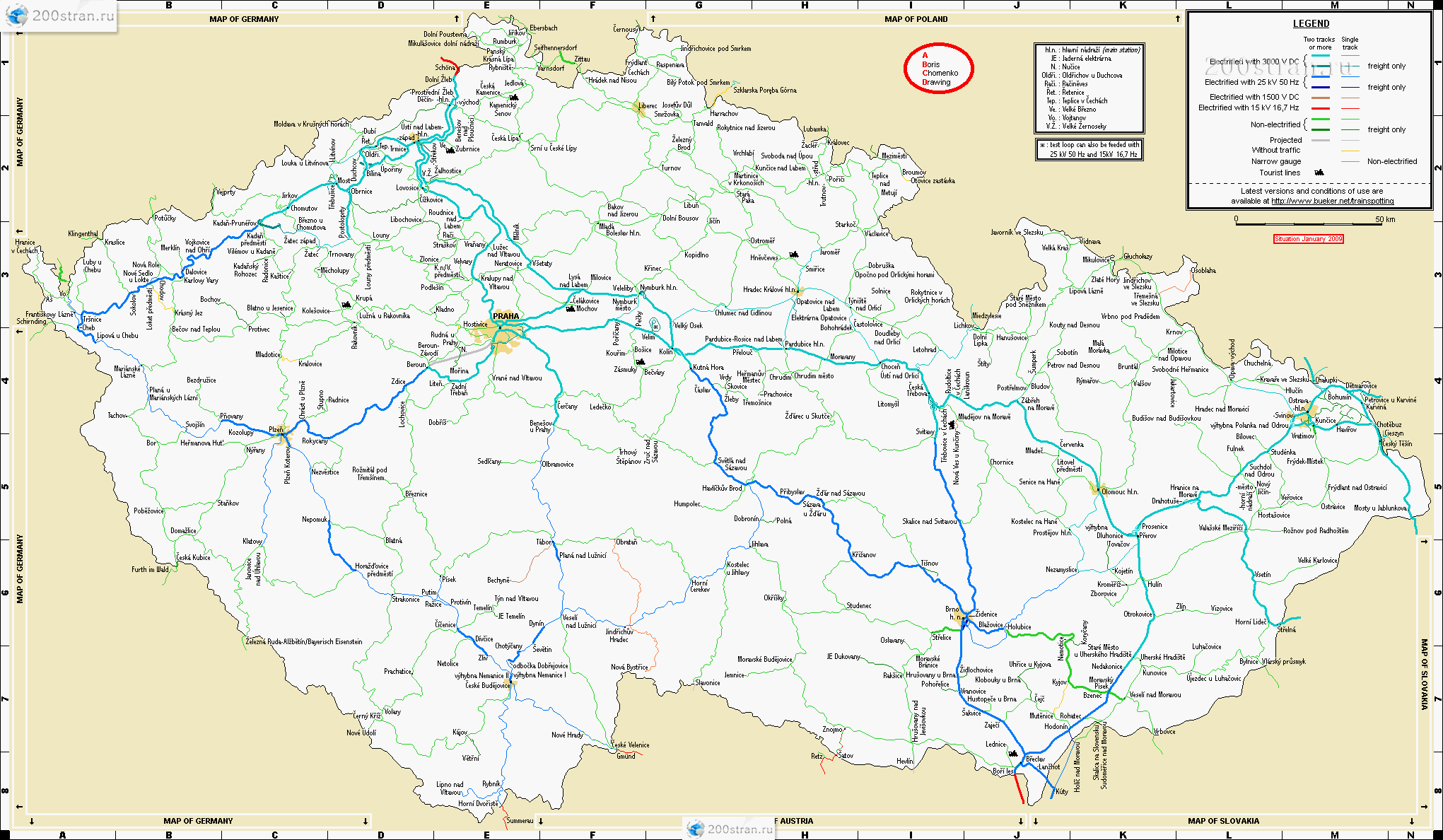This screenshot has width=1443, height=840.
Task: Click the Brno hl.n. station label
Action: [953, 612]
